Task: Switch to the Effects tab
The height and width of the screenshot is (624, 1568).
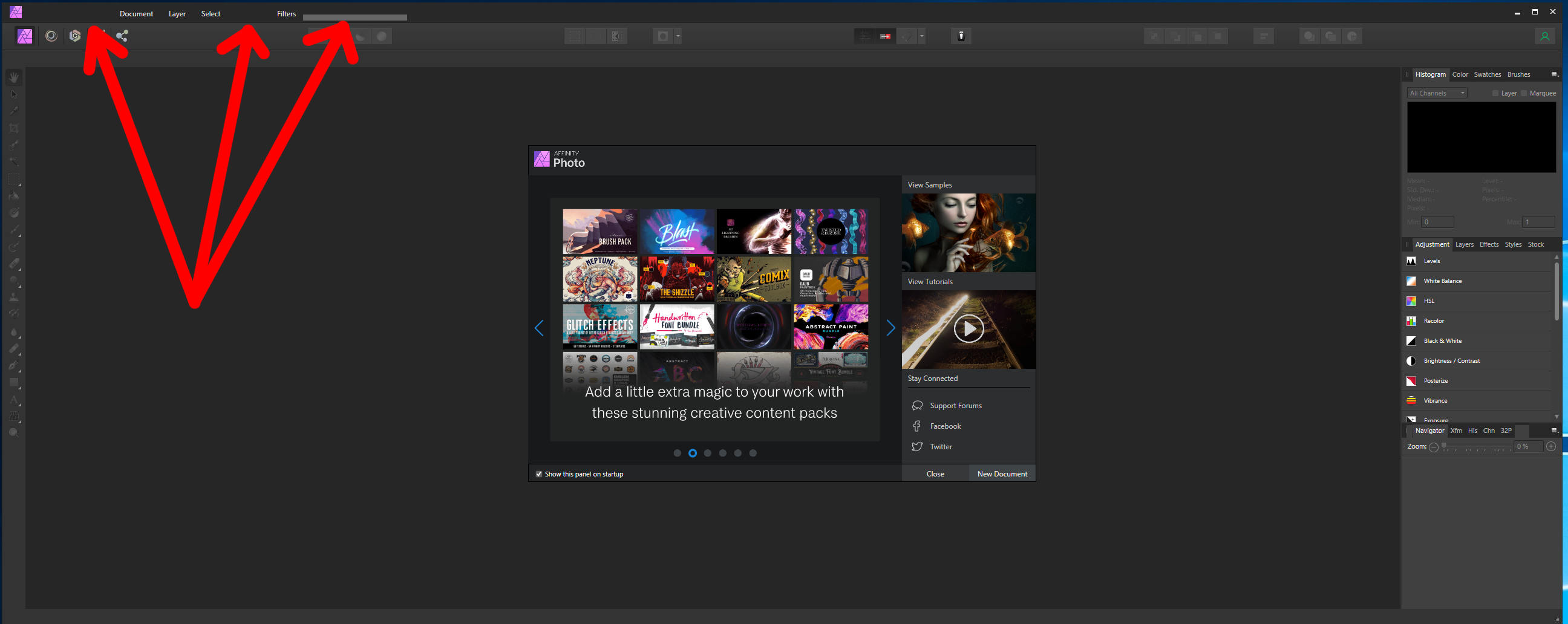Action: (1489, 244)
